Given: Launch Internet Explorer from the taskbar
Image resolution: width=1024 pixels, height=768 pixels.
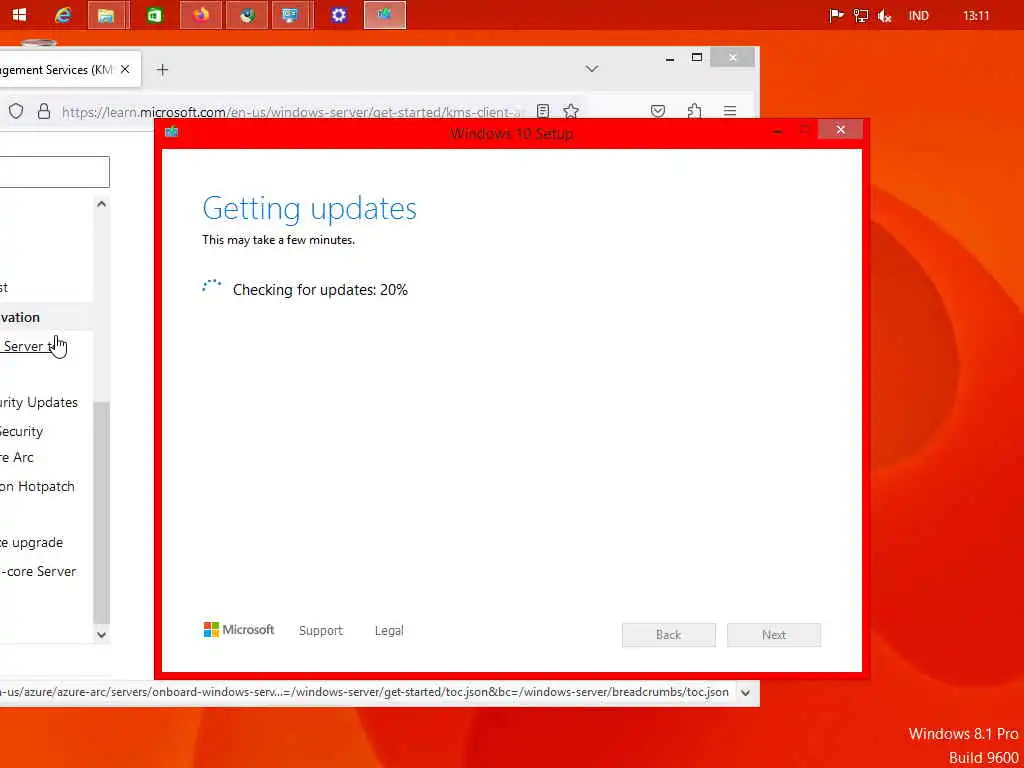Looking at the screenshot, I should tap(63, 14).
